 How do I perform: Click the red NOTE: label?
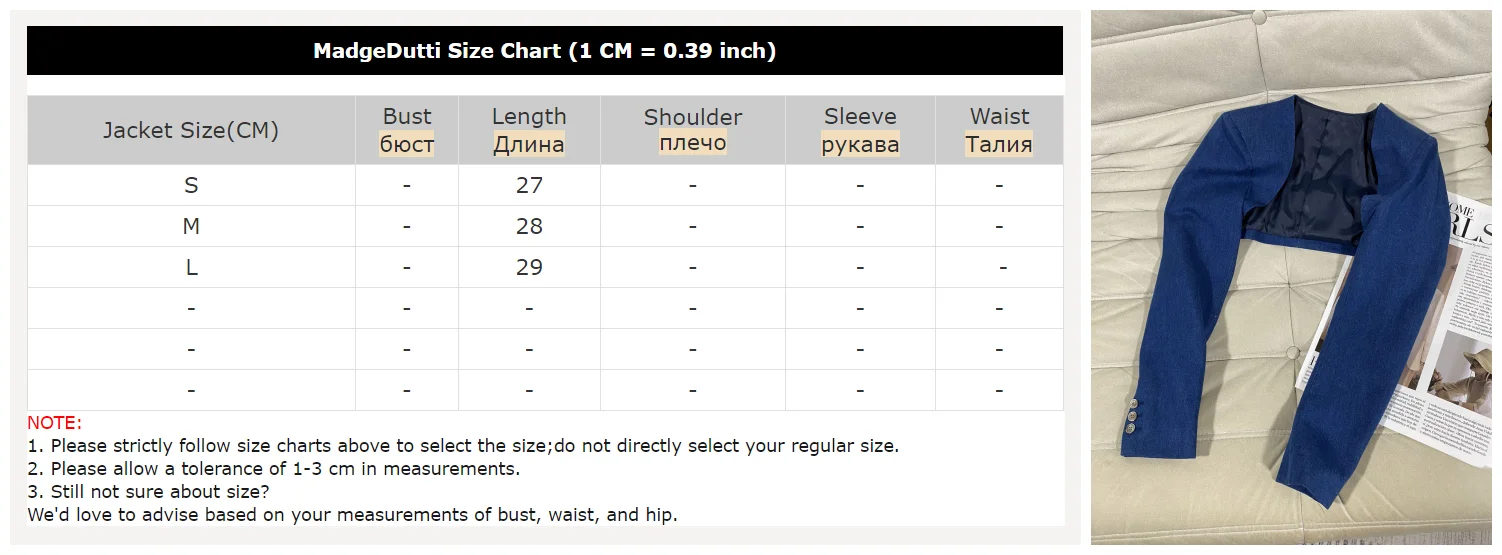[x=54, y=423]
